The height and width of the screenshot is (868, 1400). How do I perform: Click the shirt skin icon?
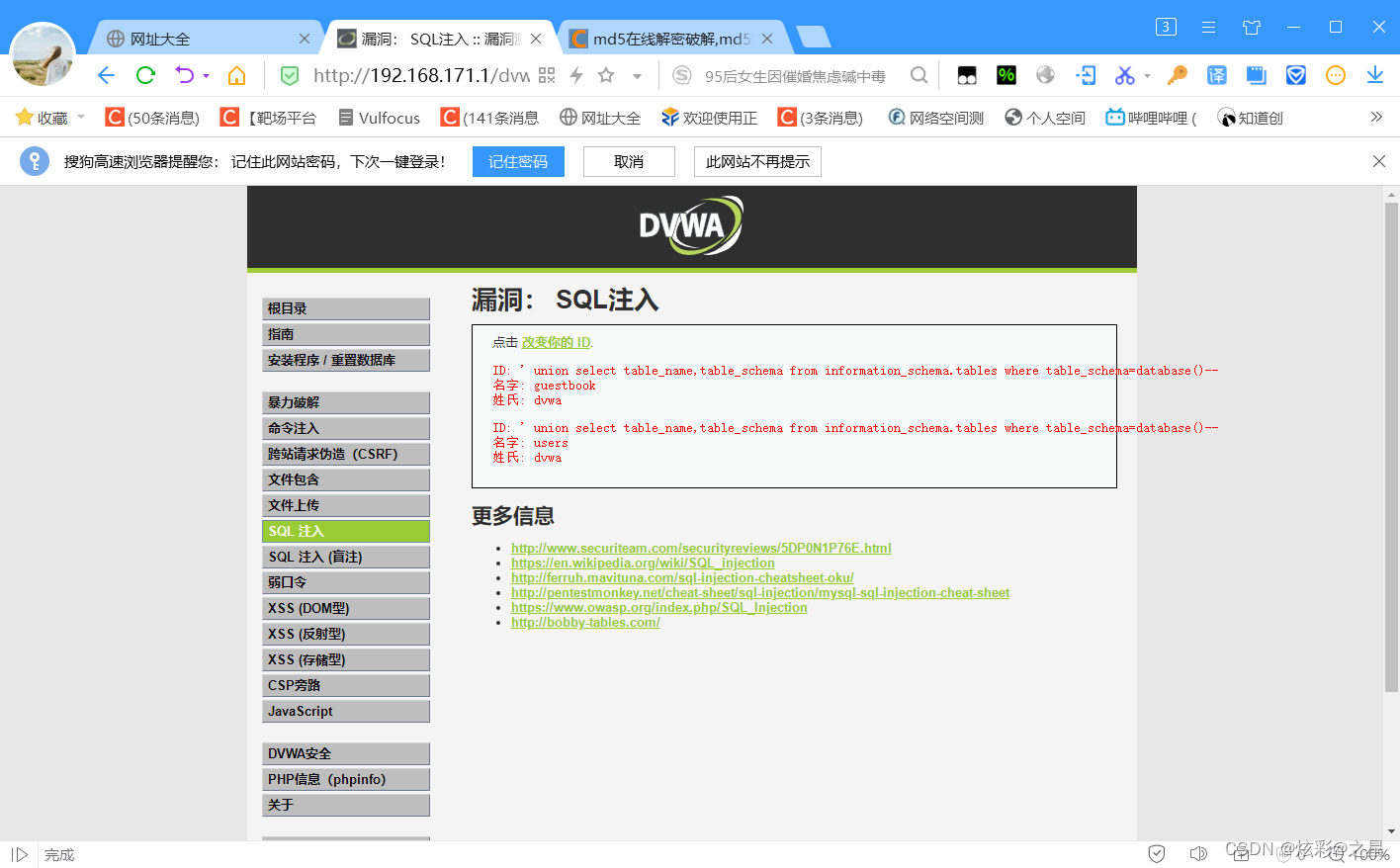[x=1252, y=27]
